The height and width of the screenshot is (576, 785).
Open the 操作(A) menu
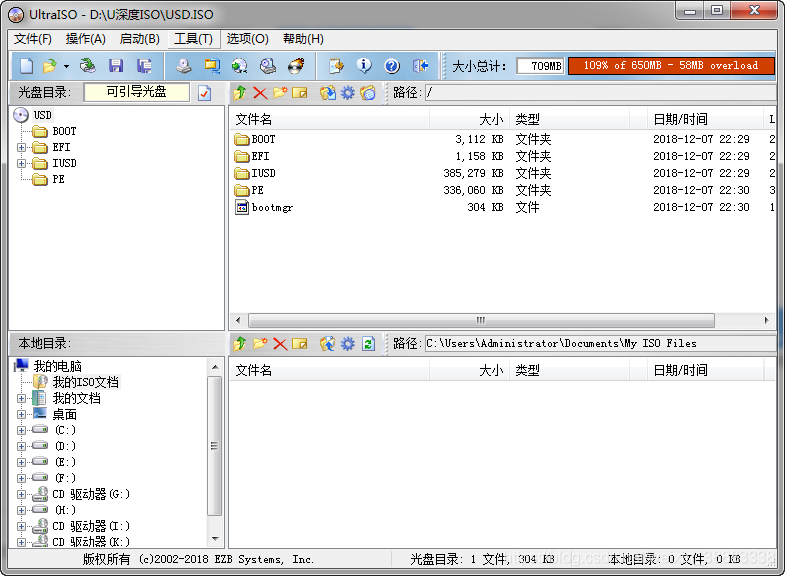(86, 39)
